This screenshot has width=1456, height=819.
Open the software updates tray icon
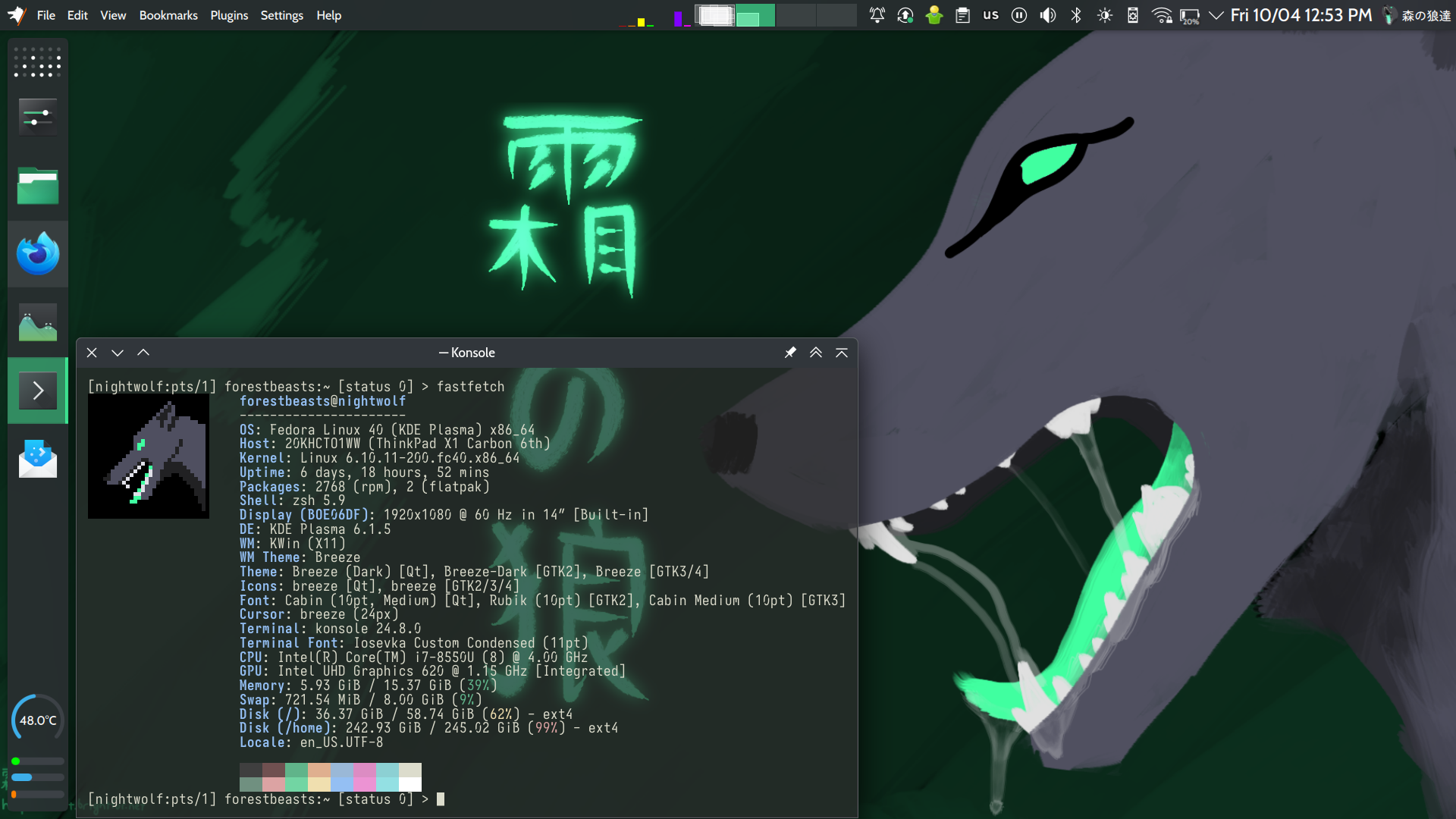(905, 15)
